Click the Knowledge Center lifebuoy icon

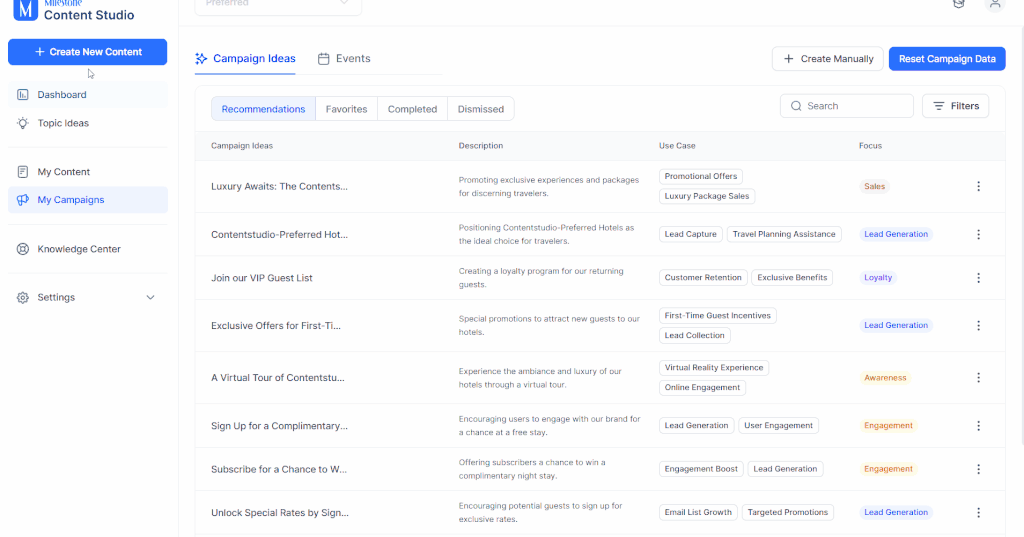[x=23, y=249]
